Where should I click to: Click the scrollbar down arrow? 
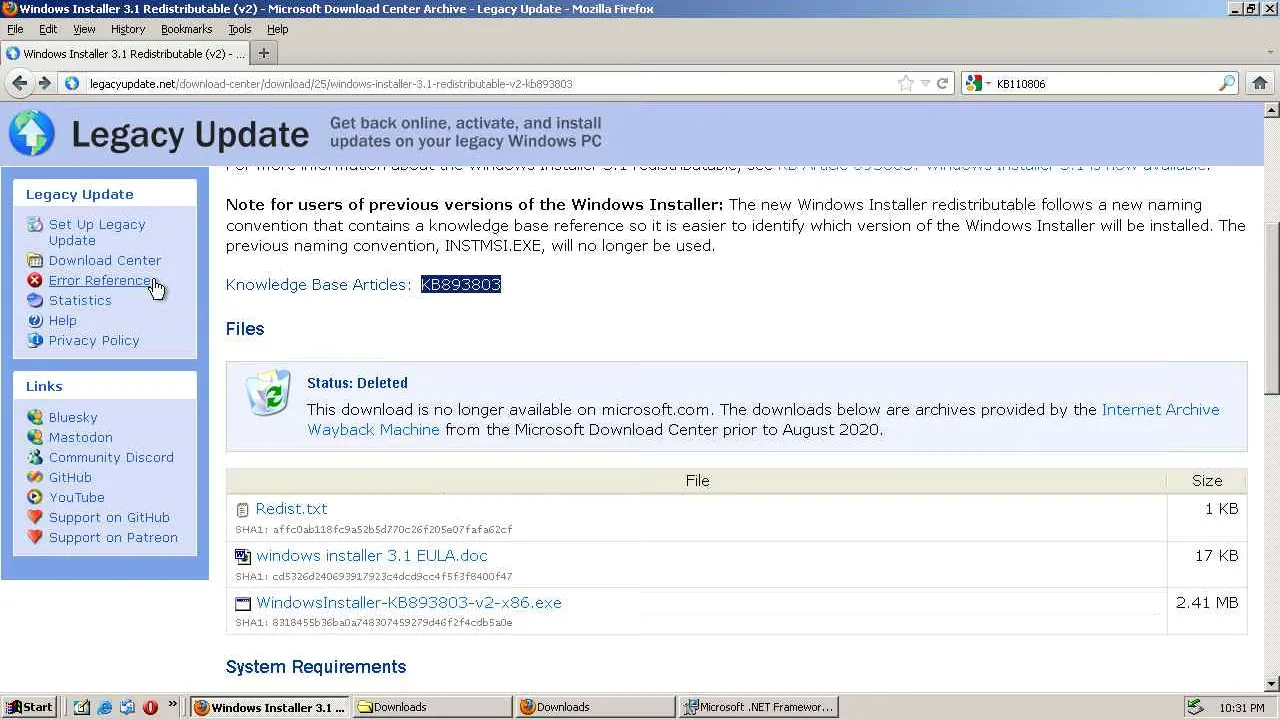1272,685
